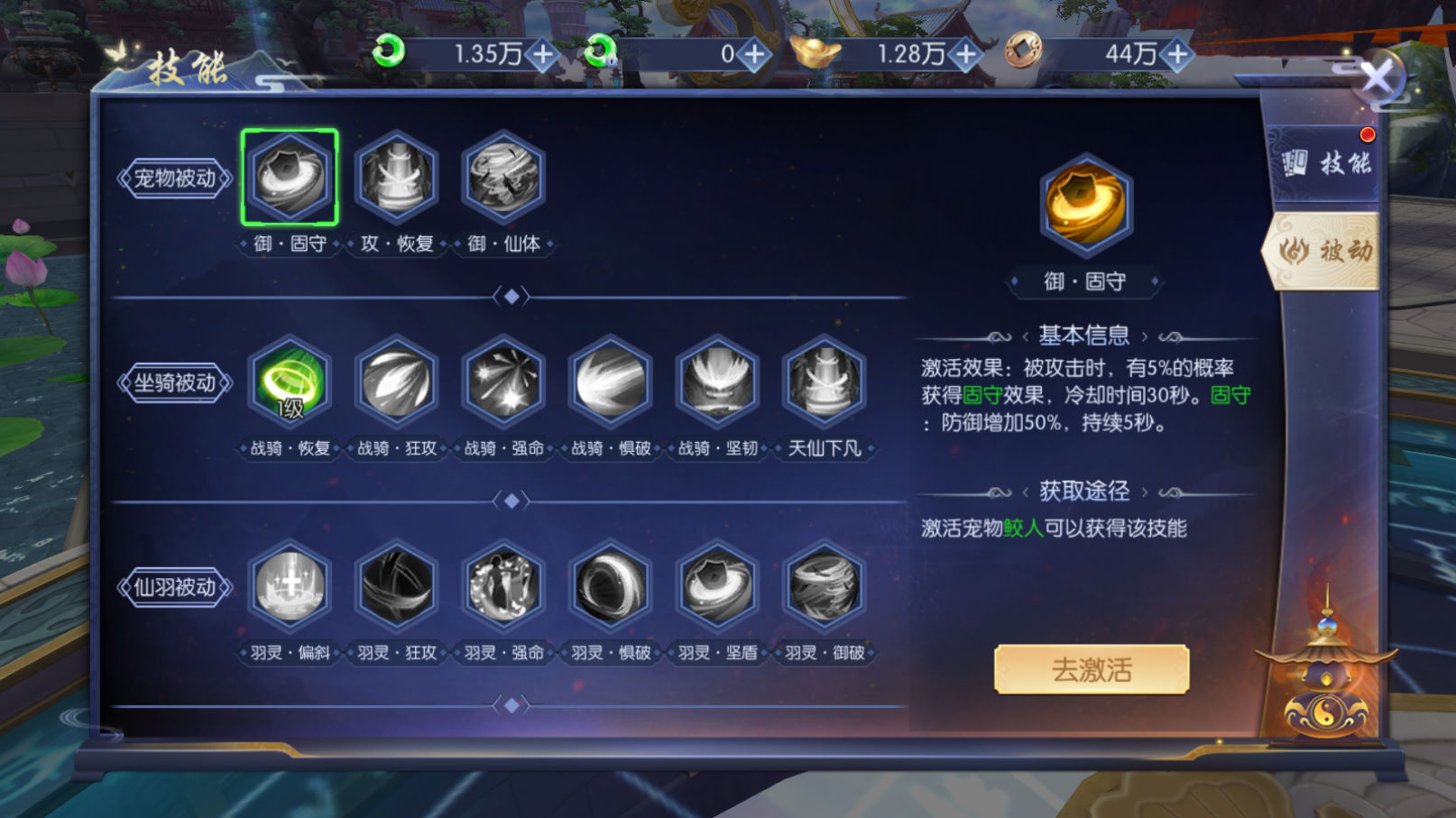
Task: Select the 战骑·坚韧 mount skill icon
Action: click(717, 382)
